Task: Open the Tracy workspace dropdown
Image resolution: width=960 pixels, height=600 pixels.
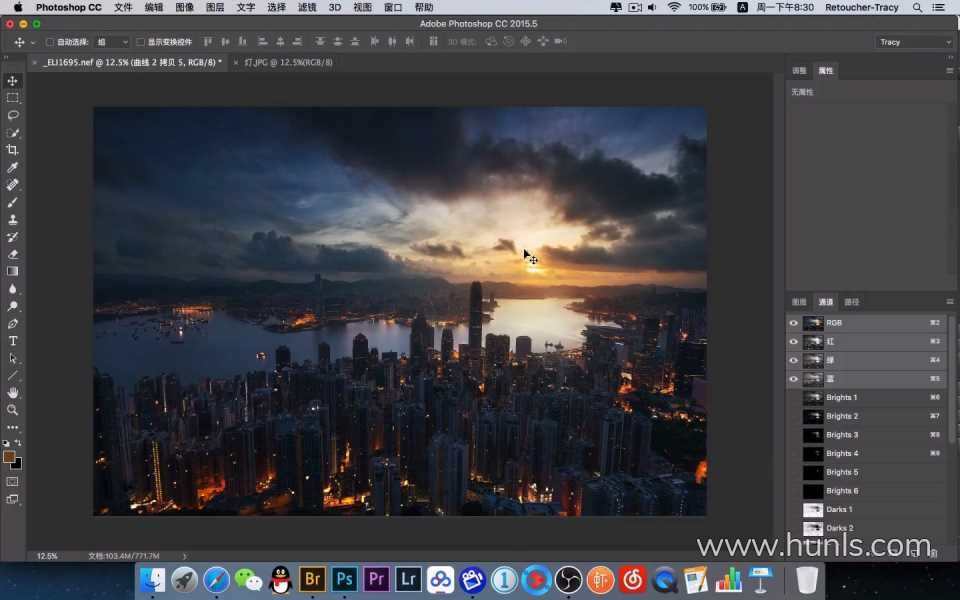Action: 914,42
